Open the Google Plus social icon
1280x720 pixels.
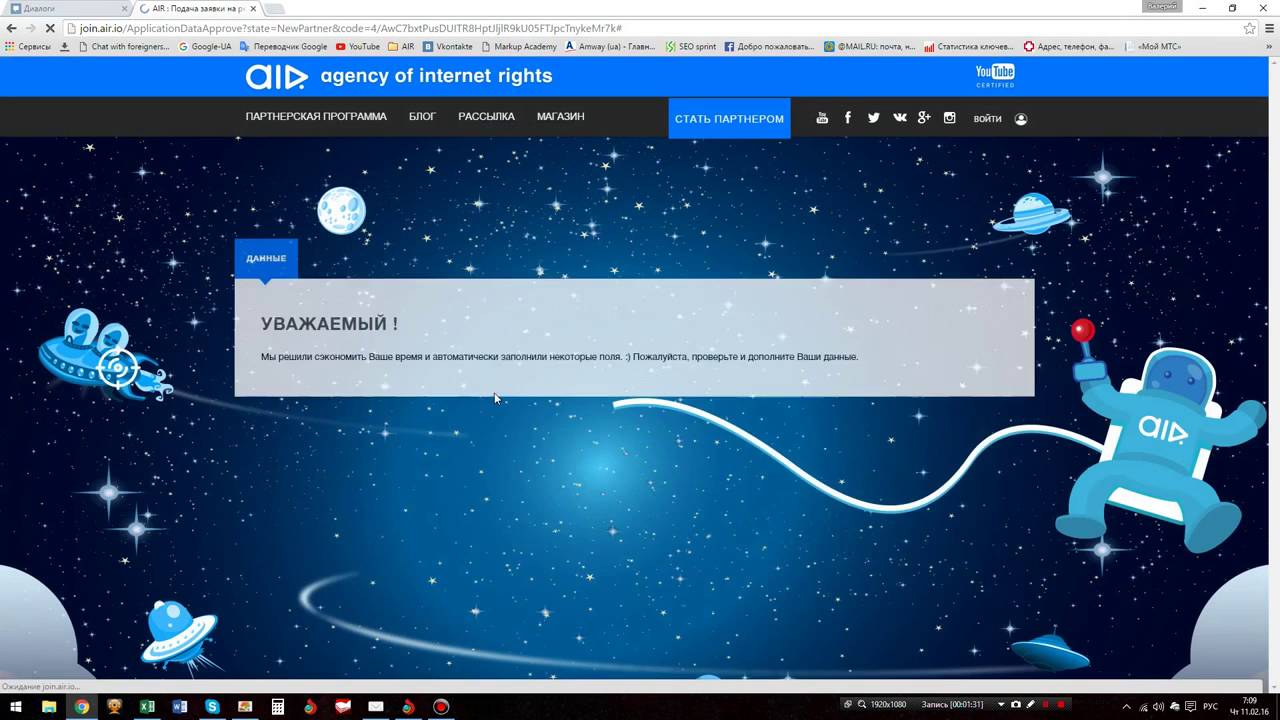(x=924, y=118)
